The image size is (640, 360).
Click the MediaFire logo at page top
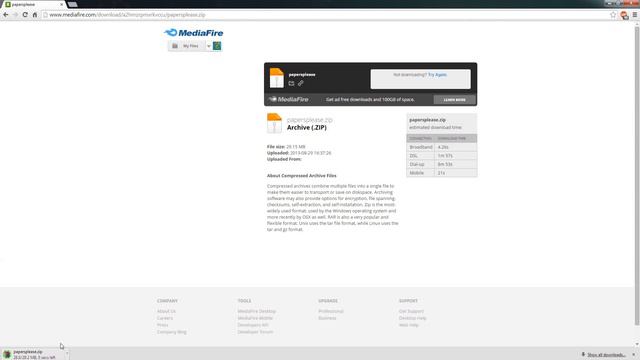pos(193,33)
